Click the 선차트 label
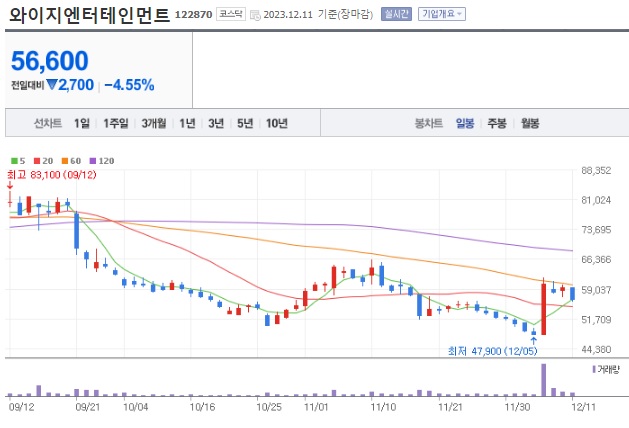Screen dimensions: 629x428 coord(48,123)
